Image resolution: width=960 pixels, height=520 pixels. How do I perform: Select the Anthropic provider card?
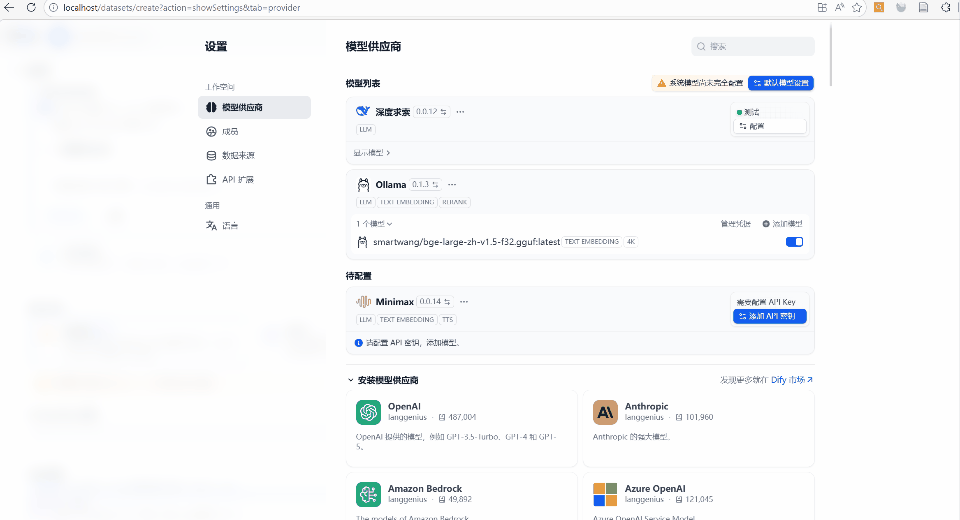coord(699,428)
